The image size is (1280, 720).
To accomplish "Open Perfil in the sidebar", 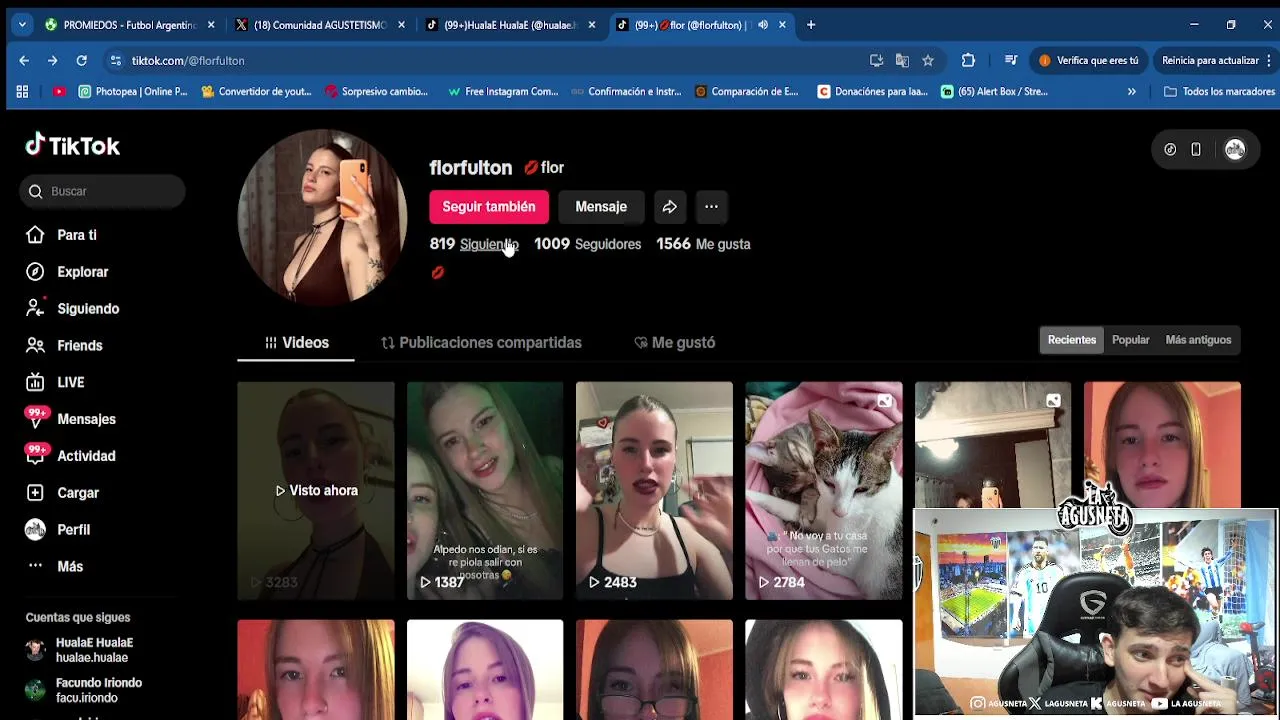I will point(58,530).
